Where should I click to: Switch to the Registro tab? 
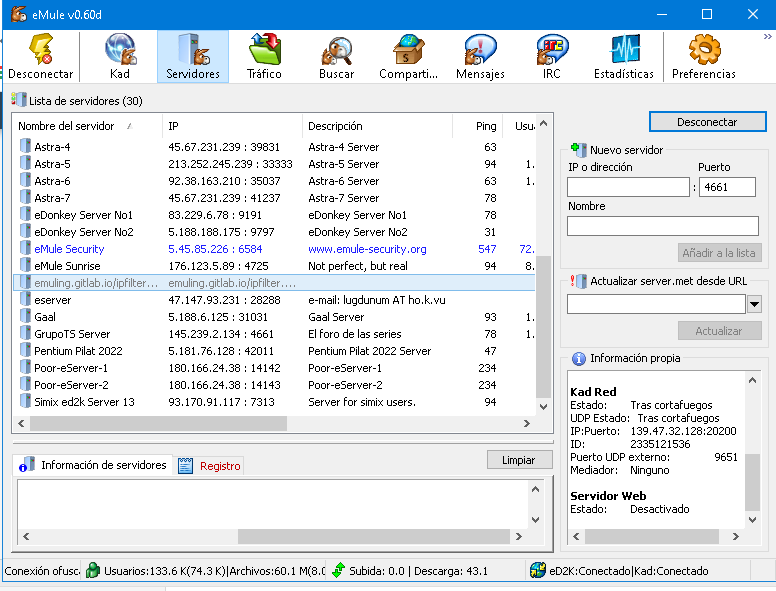(209, 466)
